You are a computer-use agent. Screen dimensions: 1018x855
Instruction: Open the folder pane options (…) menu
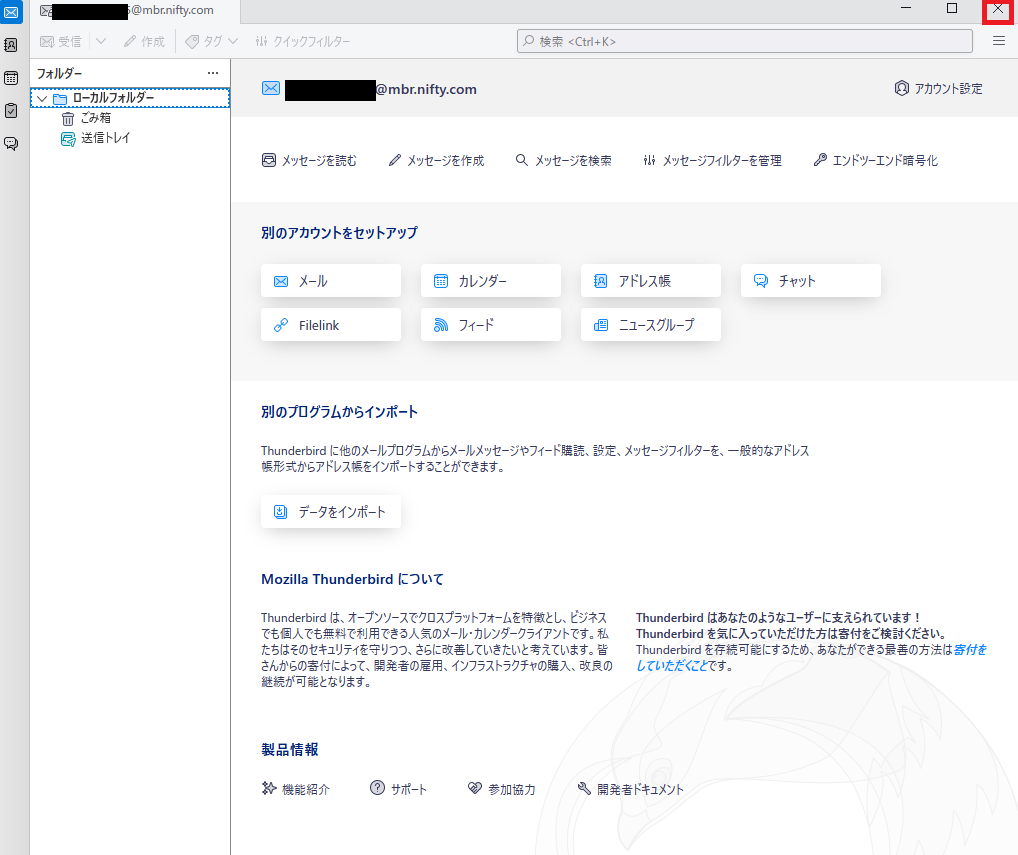coord(212,73)
